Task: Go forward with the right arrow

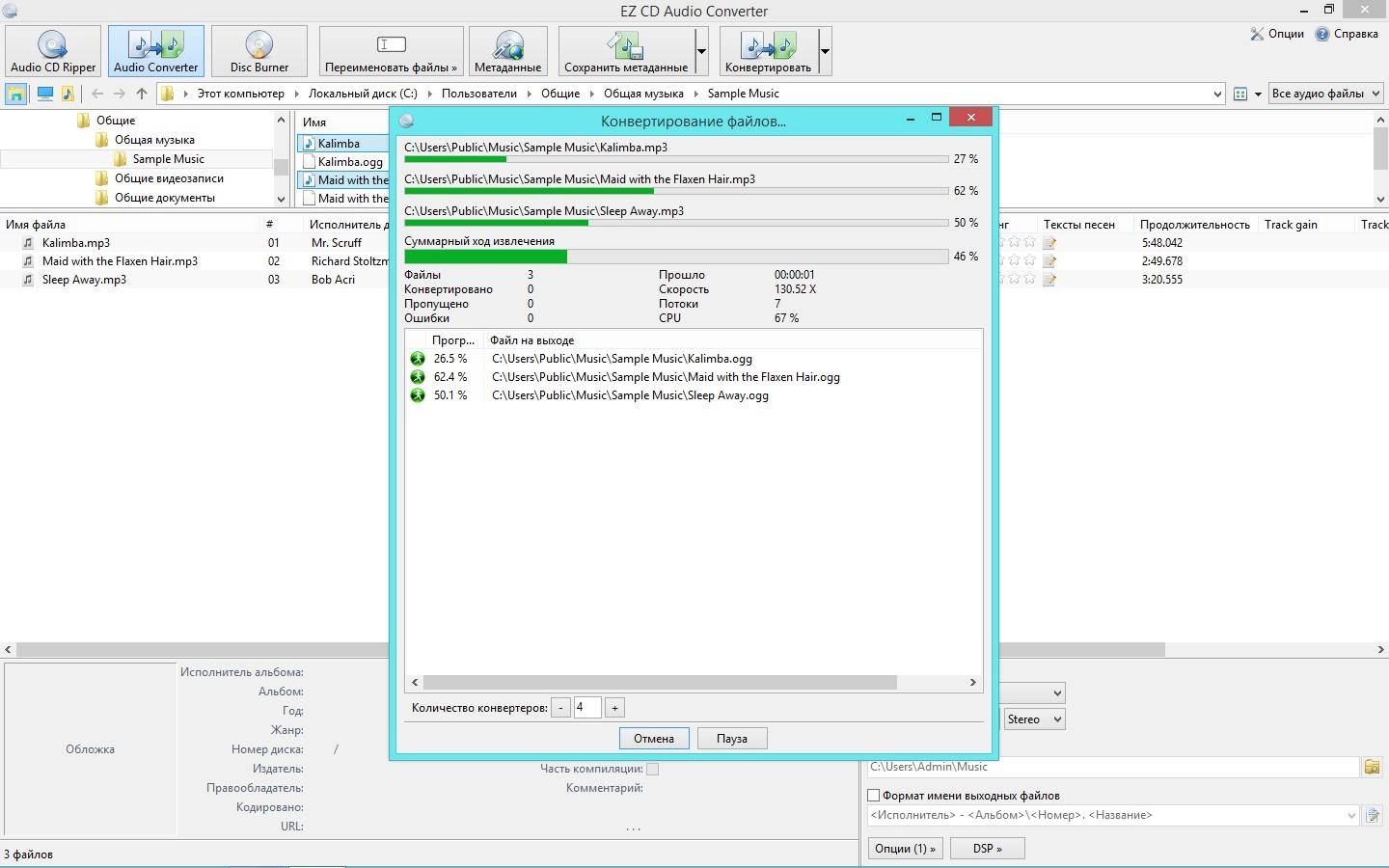Action: coord(120,94)
